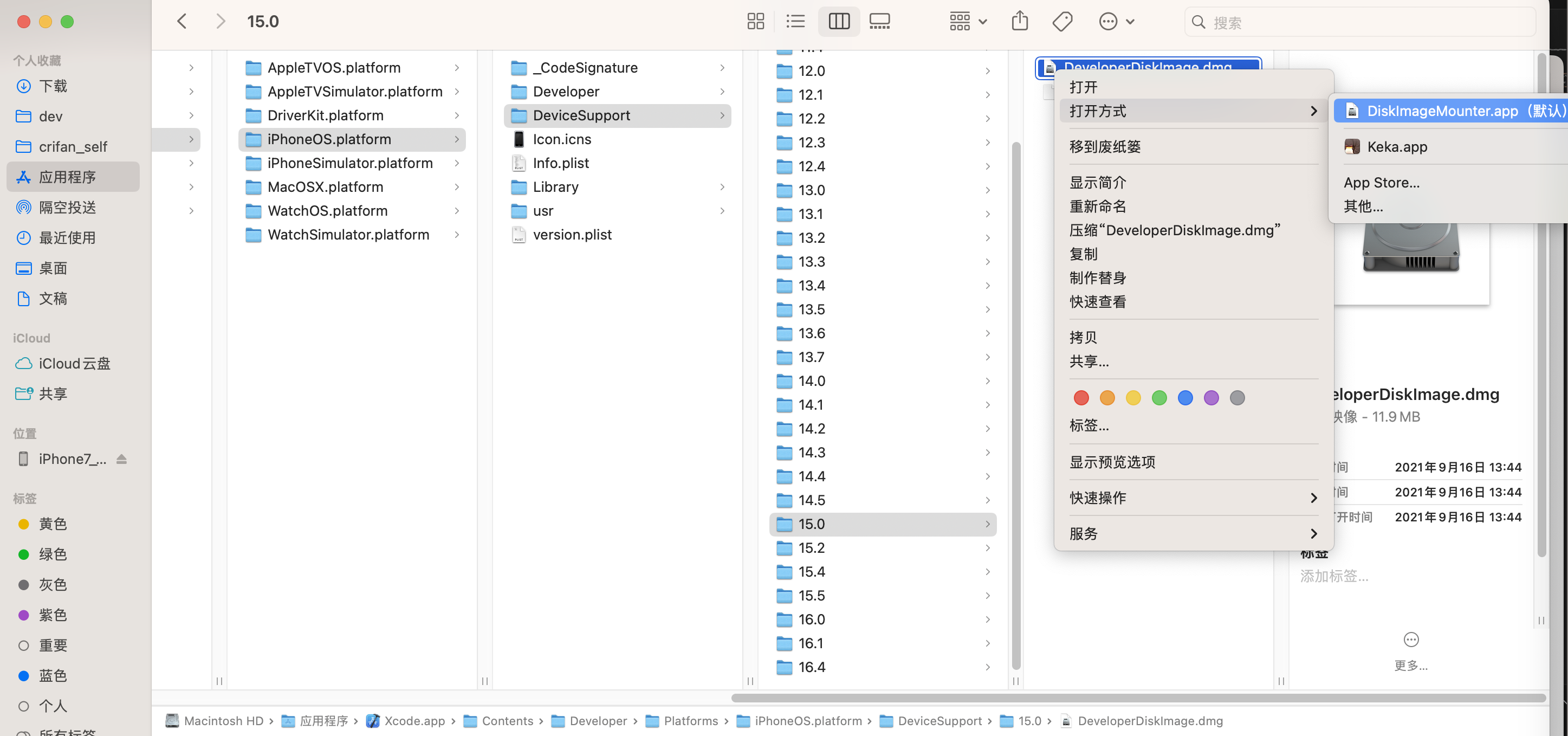Open the Info.plist file
Image resolution: width=1568 pixels, height=736 pixels.
617,163
